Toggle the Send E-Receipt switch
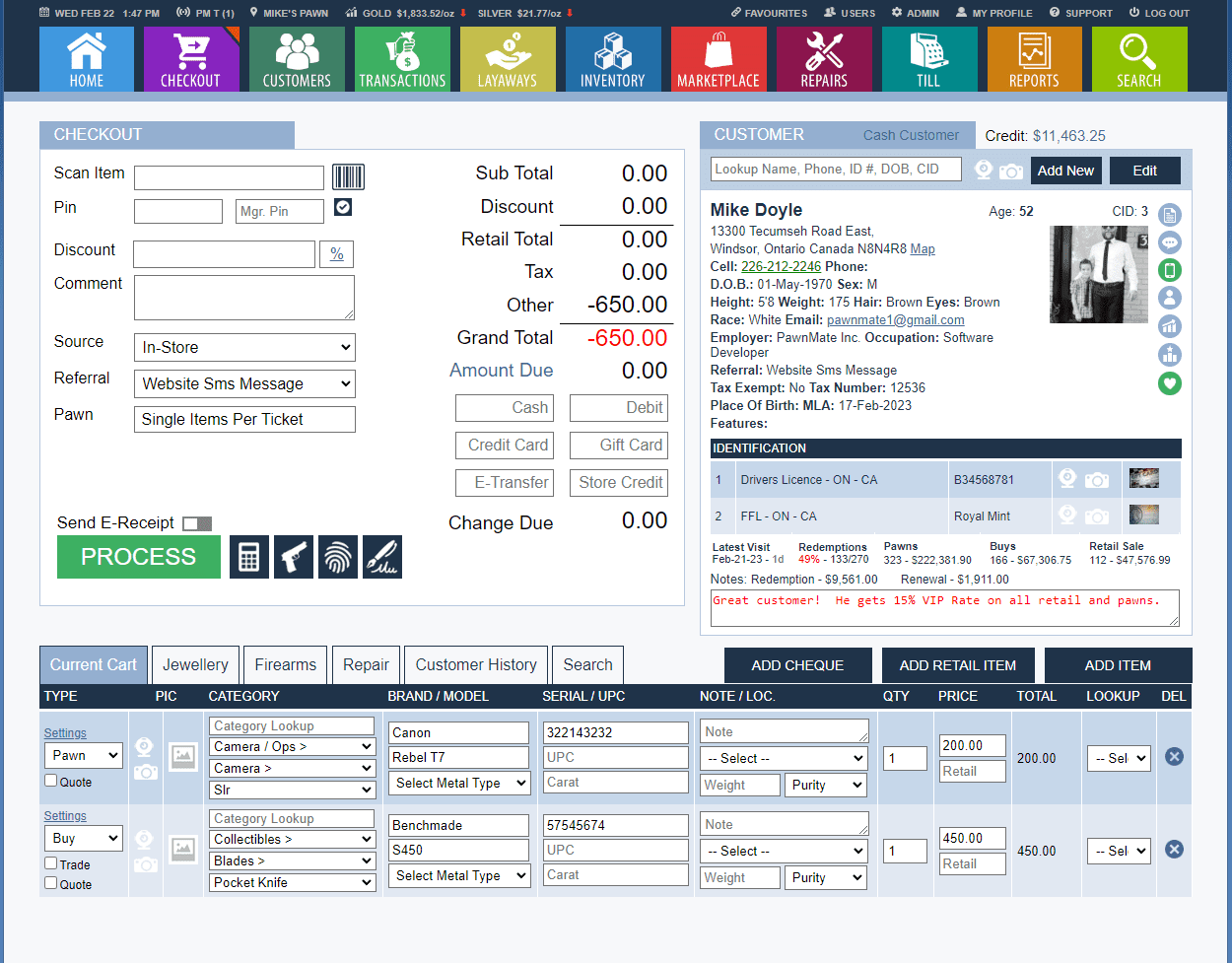This screenshot has height=963, width=1232. click(197, 523)
